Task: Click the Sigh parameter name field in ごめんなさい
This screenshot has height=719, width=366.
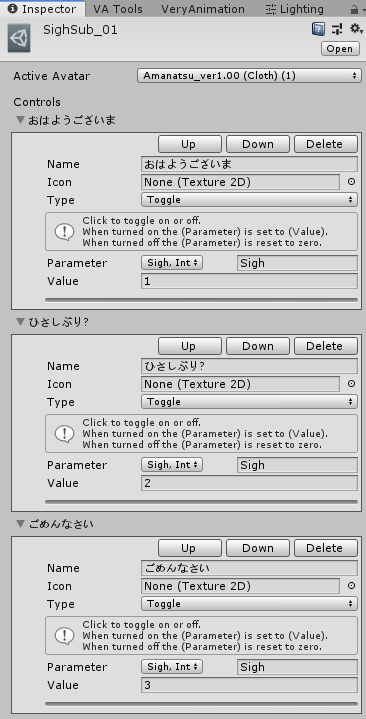Action: tap(297, 666)
